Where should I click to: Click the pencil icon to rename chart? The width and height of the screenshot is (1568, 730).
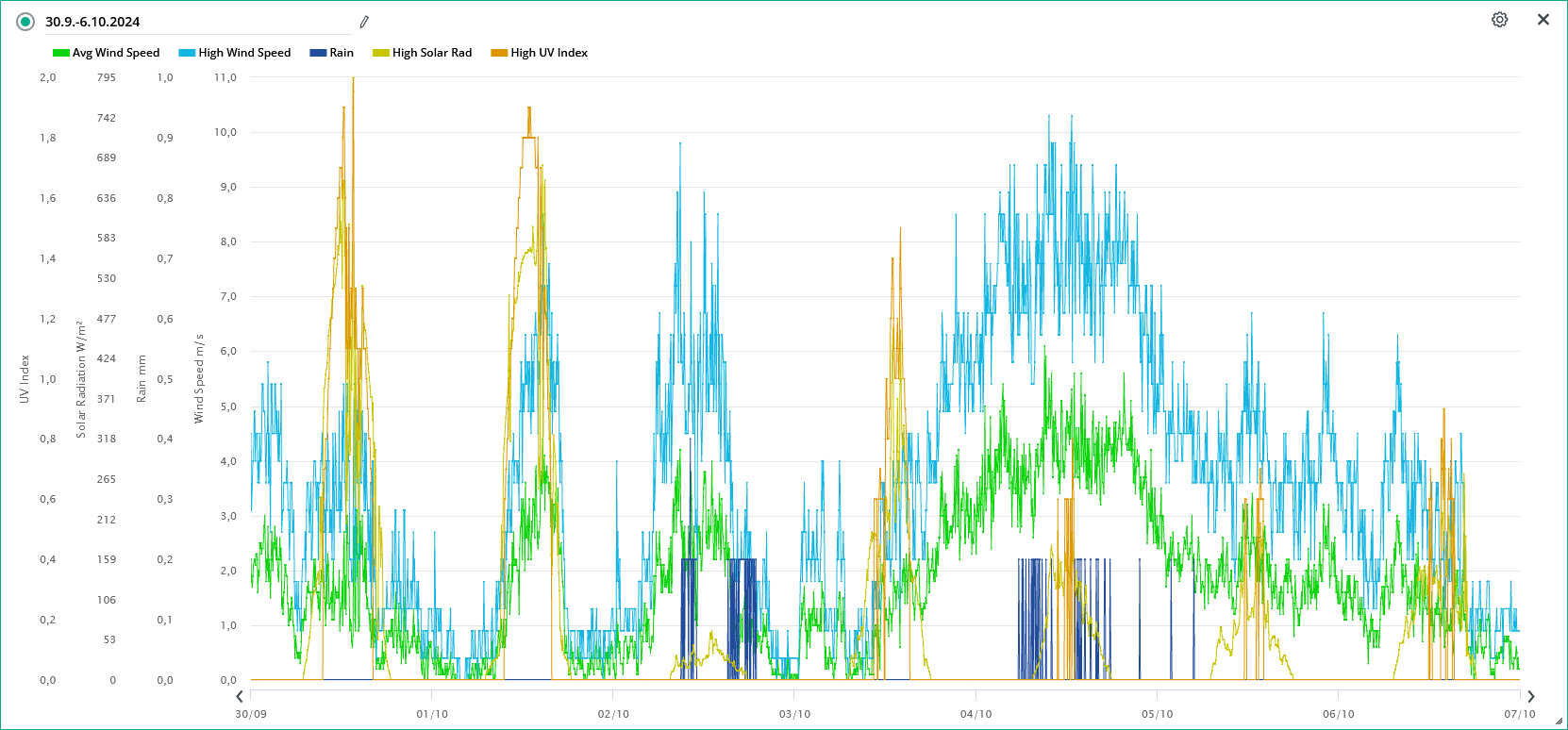[x=364, y=22]
